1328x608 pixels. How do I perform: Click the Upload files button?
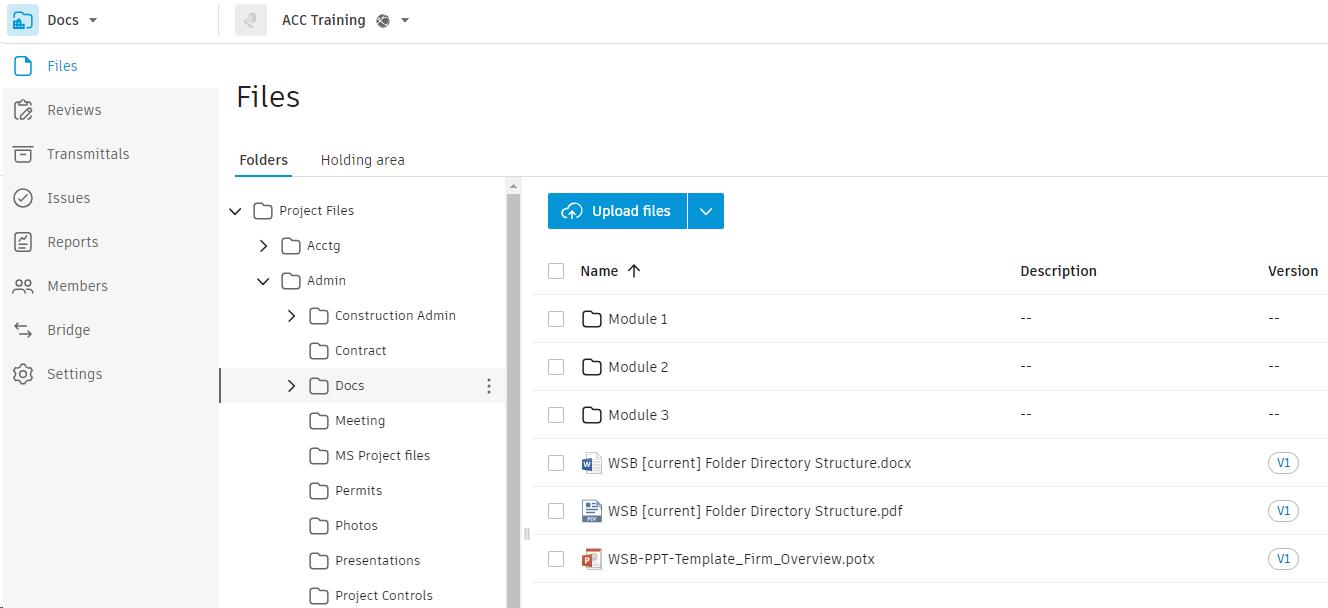tap(617, 211)
